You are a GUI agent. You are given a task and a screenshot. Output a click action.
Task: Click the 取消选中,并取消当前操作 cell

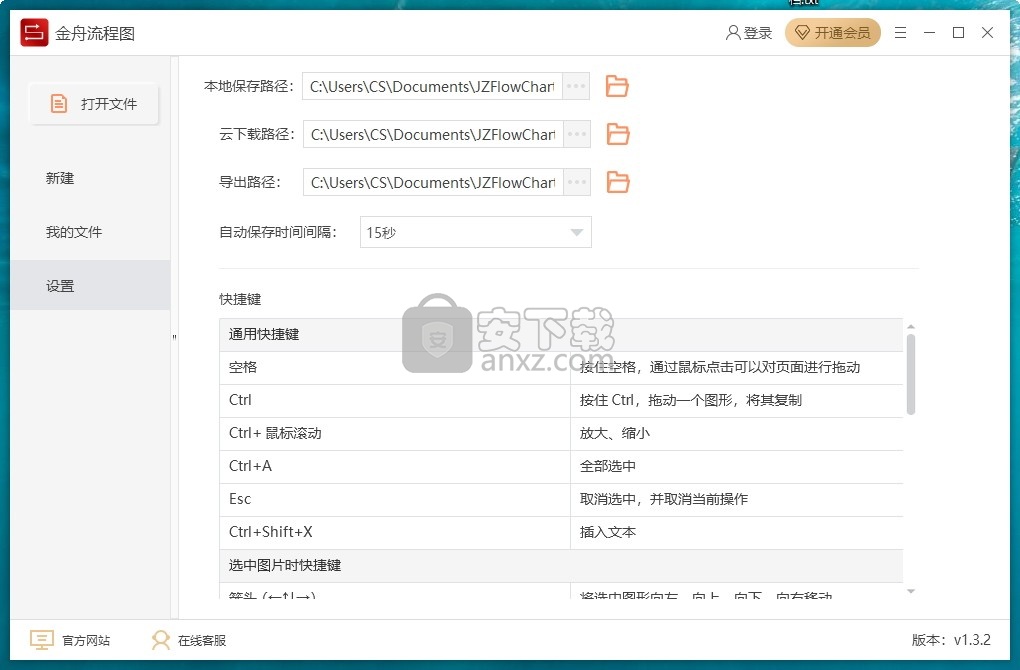tap(737, 500)
